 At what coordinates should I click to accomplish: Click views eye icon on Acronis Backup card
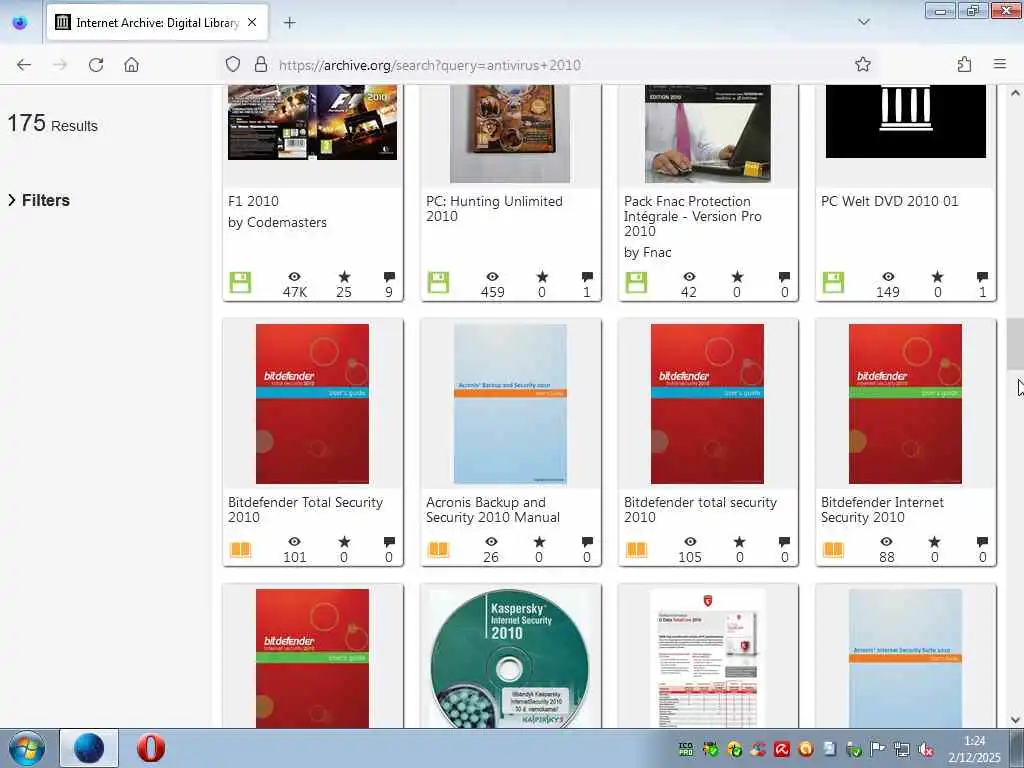[491, 541]
